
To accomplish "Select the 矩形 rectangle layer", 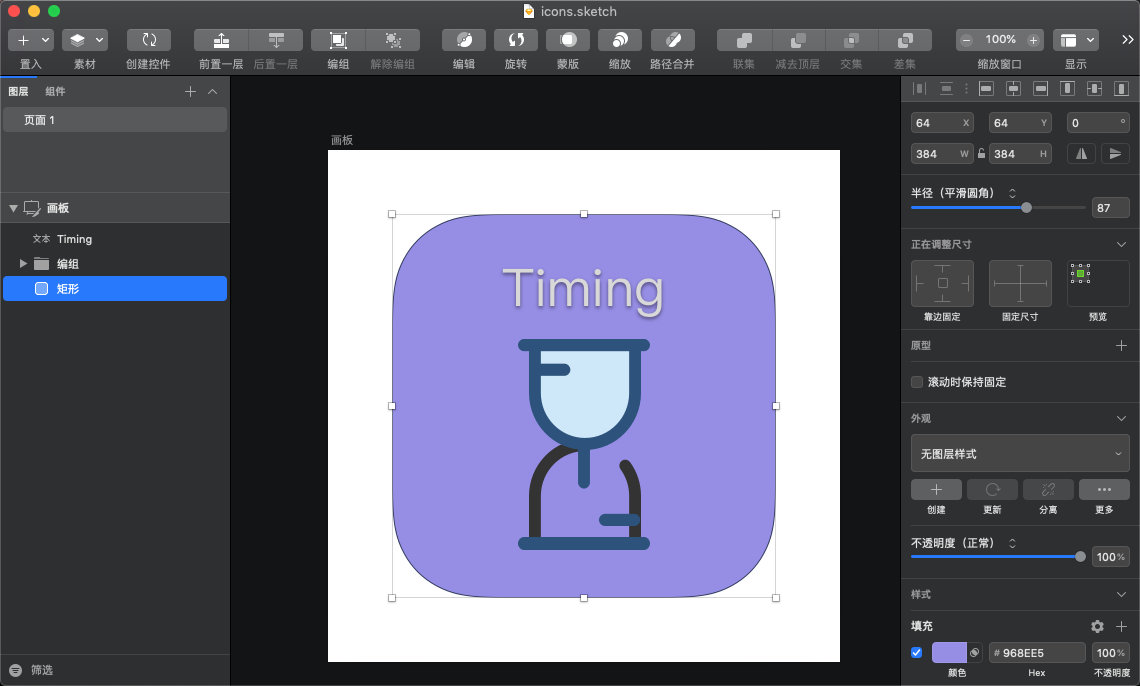I will click(116, 288).
